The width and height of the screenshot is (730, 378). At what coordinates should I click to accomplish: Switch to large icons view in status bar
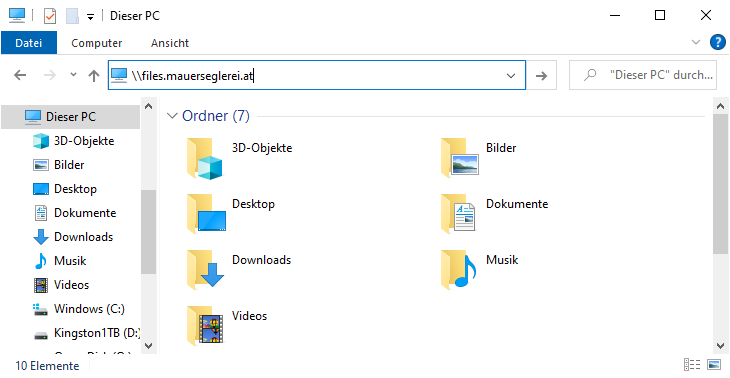pyautogui.click(x=714, y=364)
